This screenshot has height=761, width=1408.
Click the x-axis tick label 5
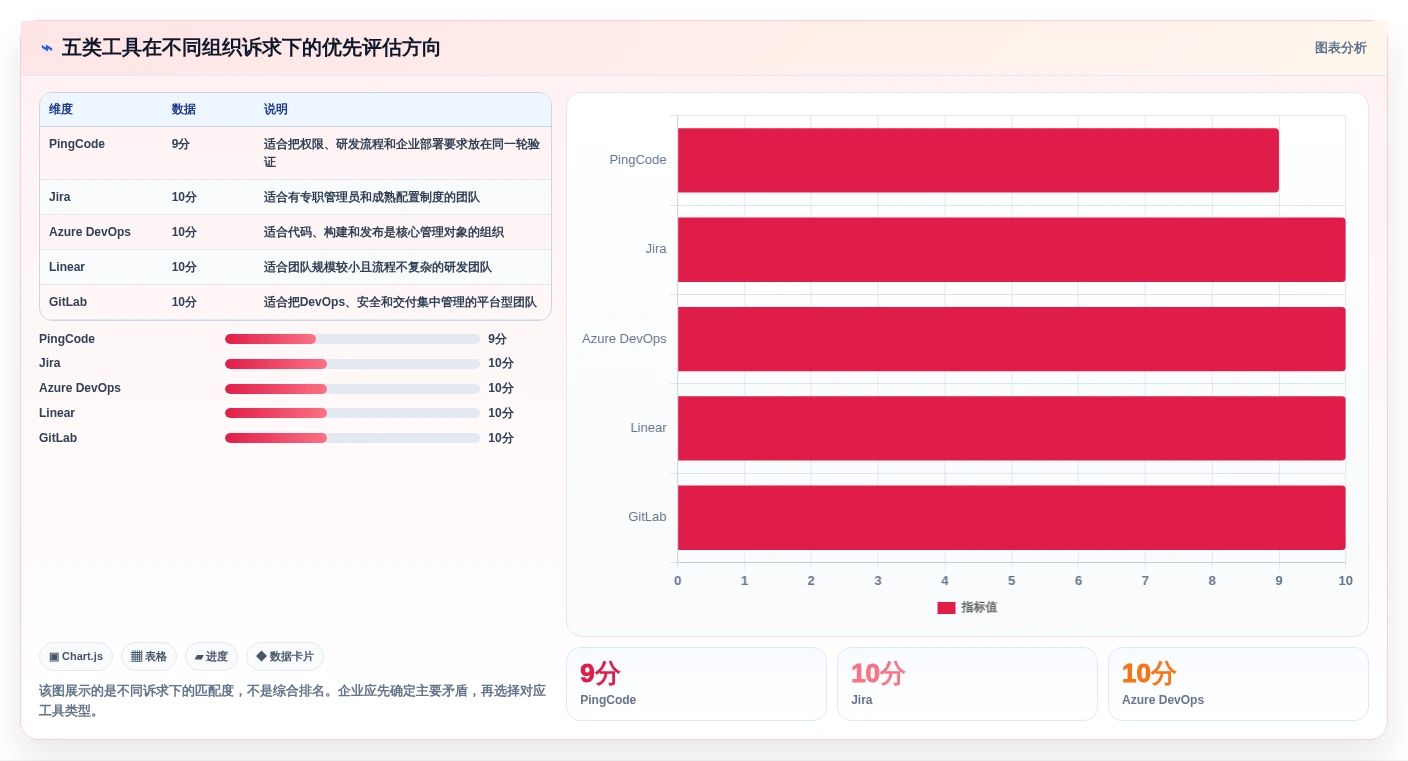point(1011,581)
